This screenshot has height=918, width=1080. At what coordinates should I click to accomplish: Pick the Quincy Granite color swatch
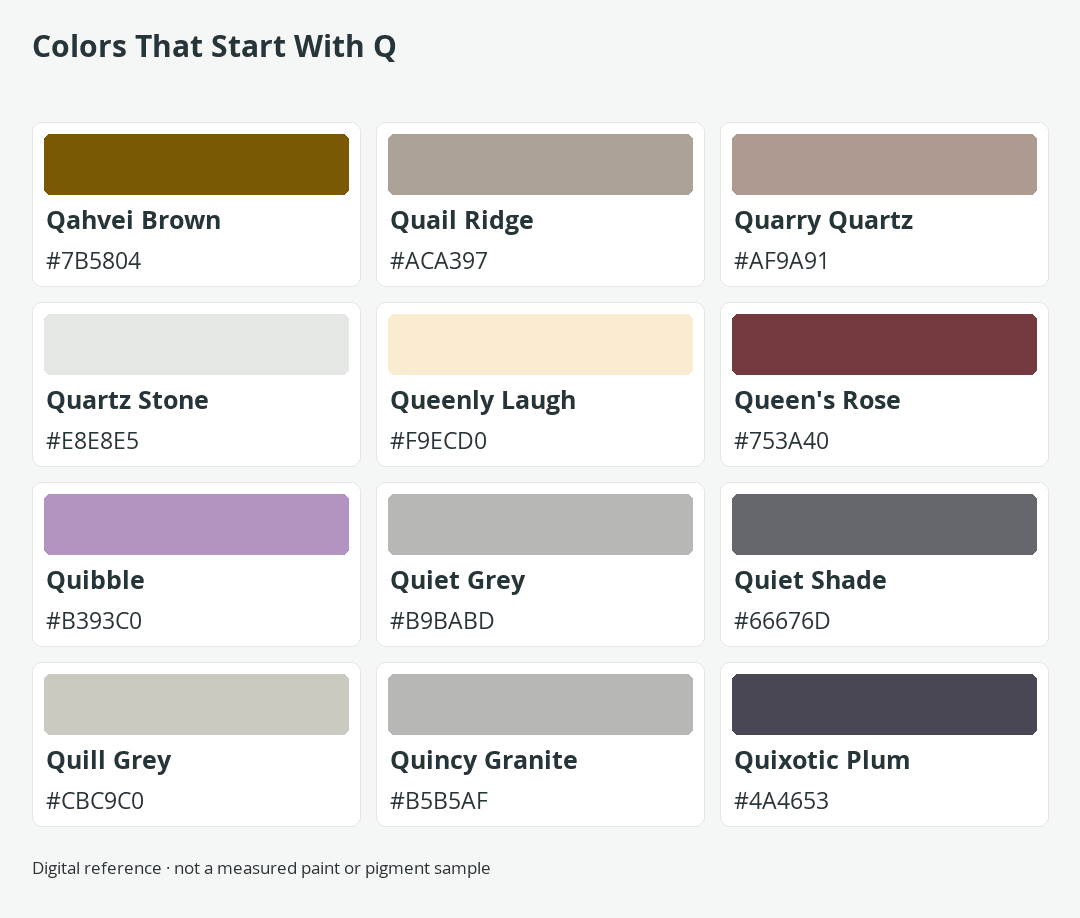[x=541, y=705]
